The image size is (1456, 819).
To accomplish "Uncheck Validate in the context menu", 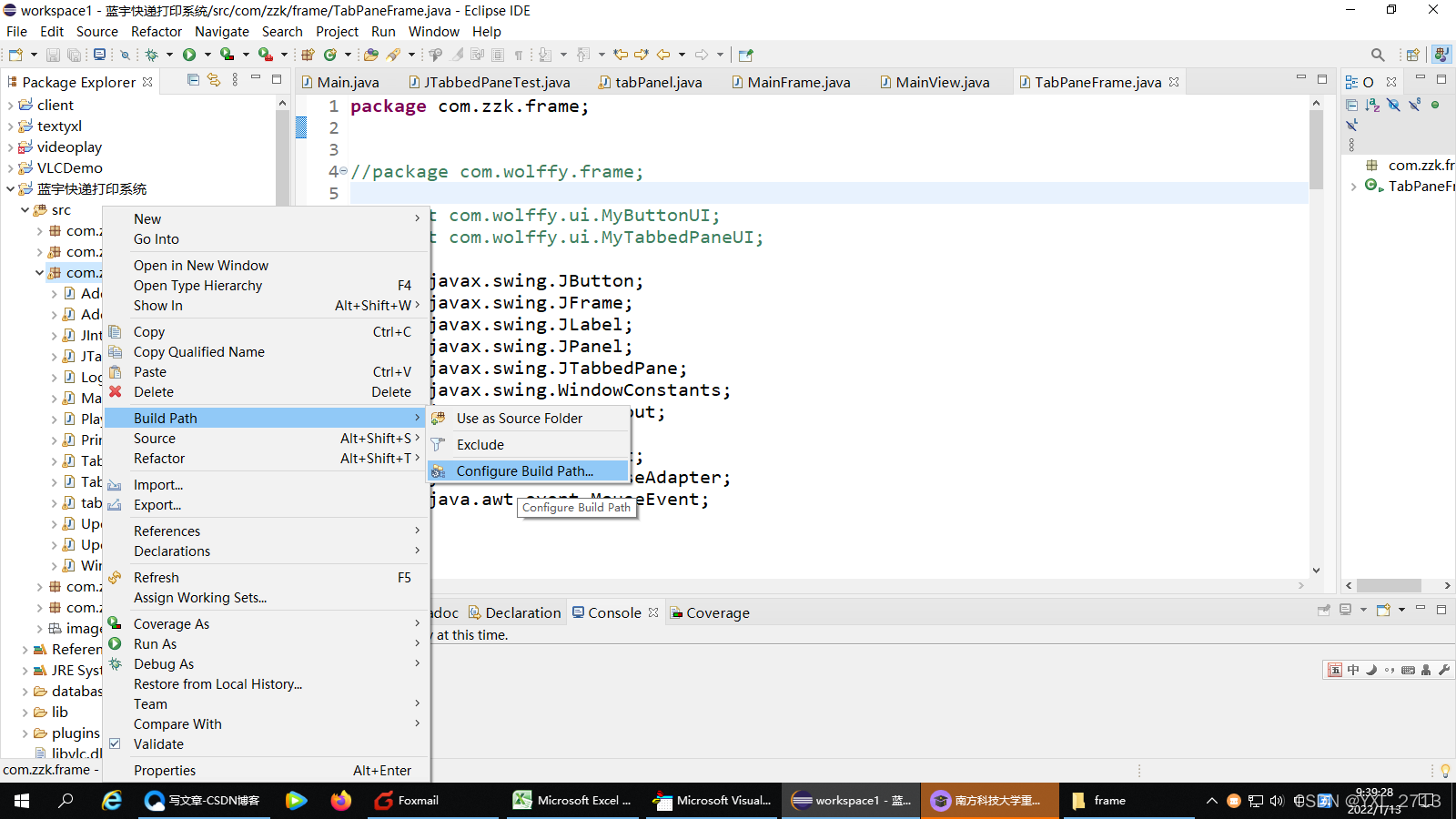I will 158,743.
